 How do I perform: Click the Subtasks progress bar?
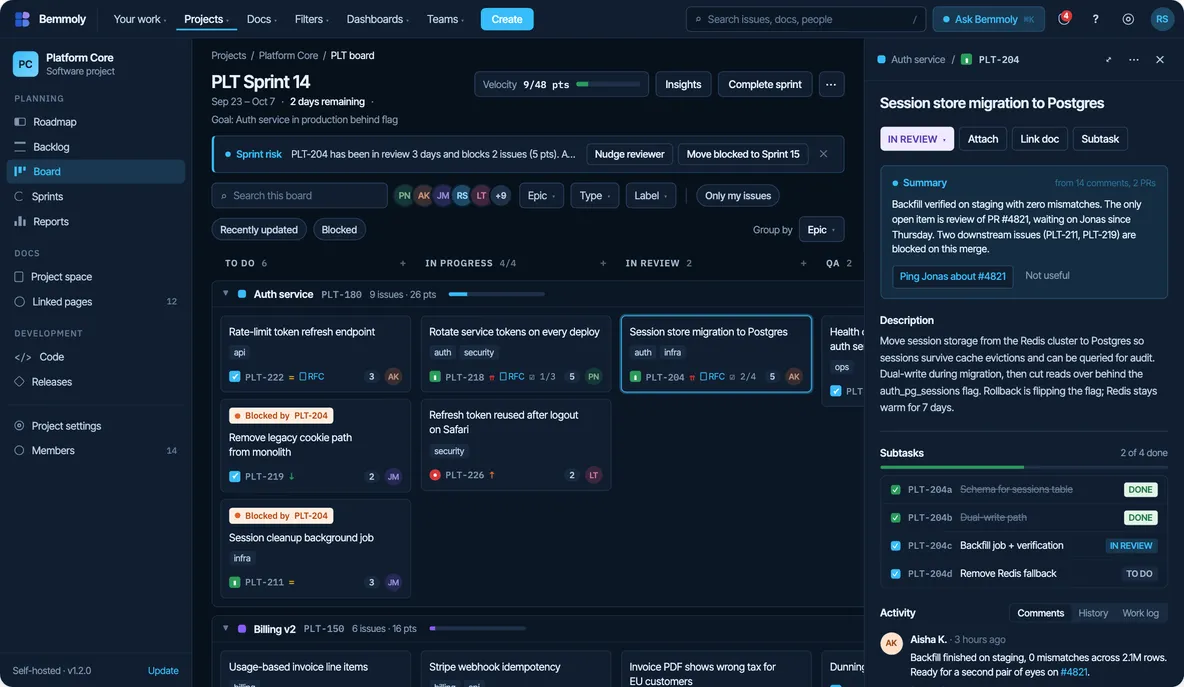[x=1023, y=467]
